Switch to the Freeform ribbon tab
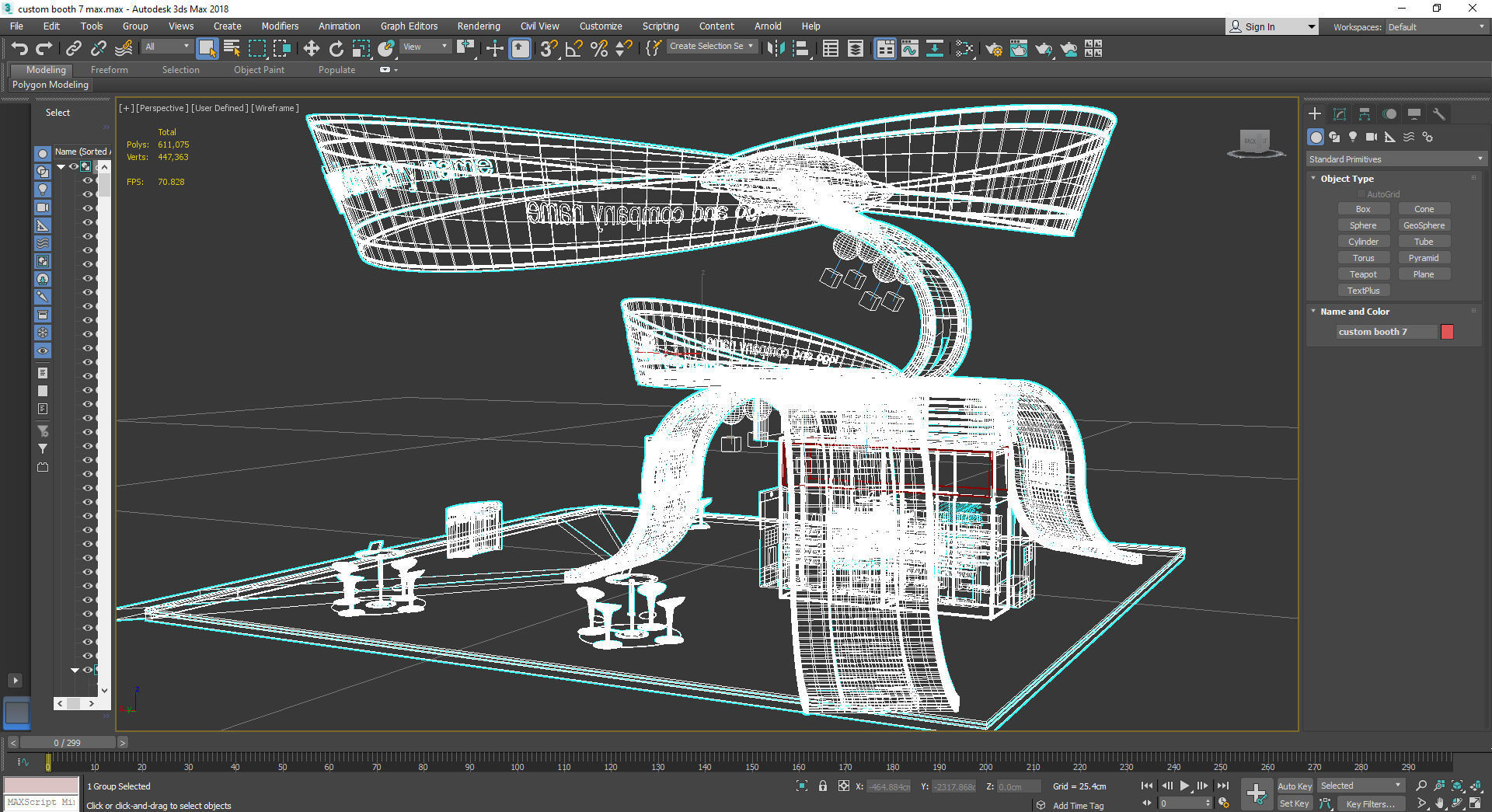 pos(110,70)
